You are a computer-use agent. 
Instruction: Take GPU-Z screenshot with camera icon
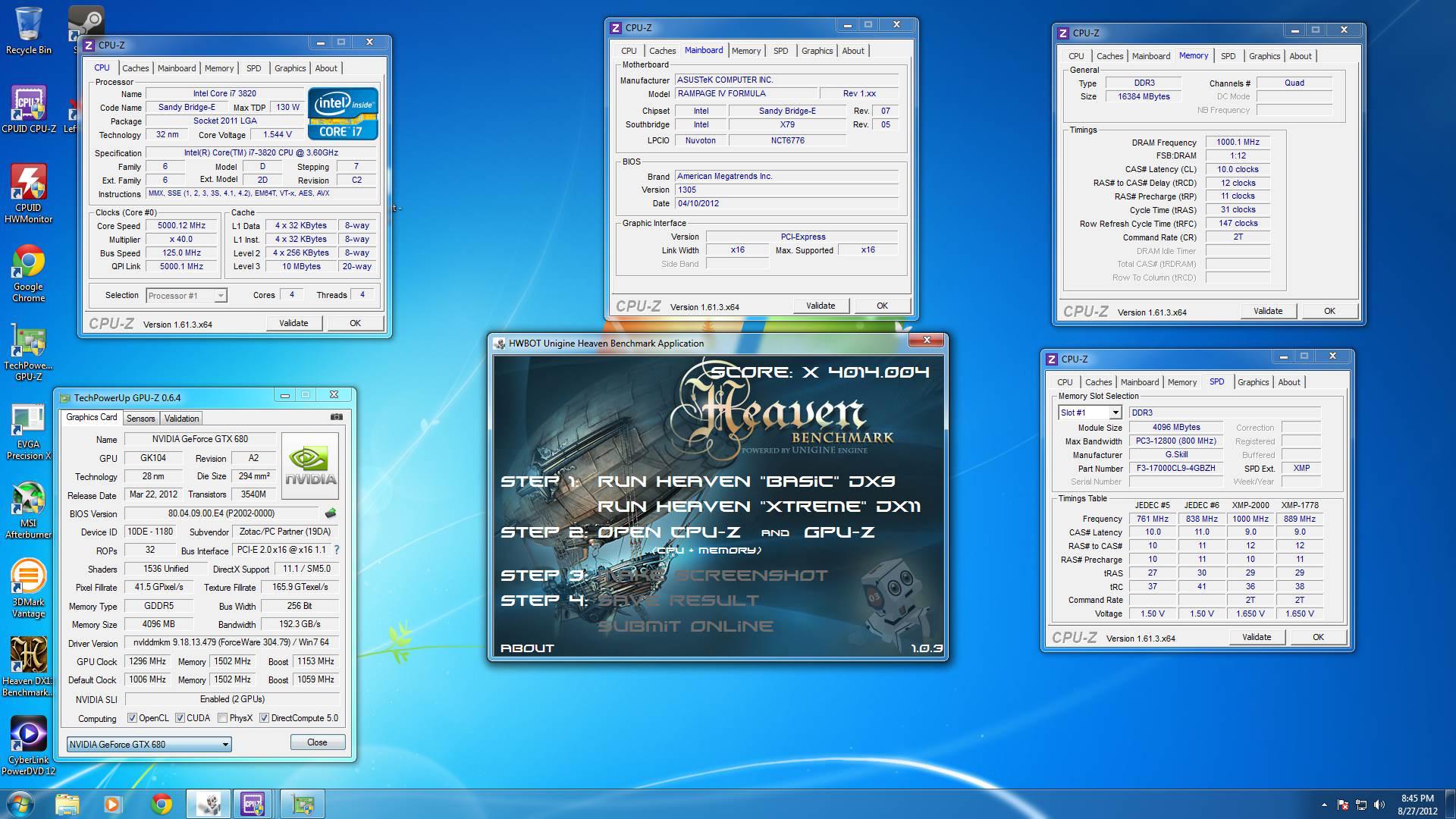coord(337,417)
